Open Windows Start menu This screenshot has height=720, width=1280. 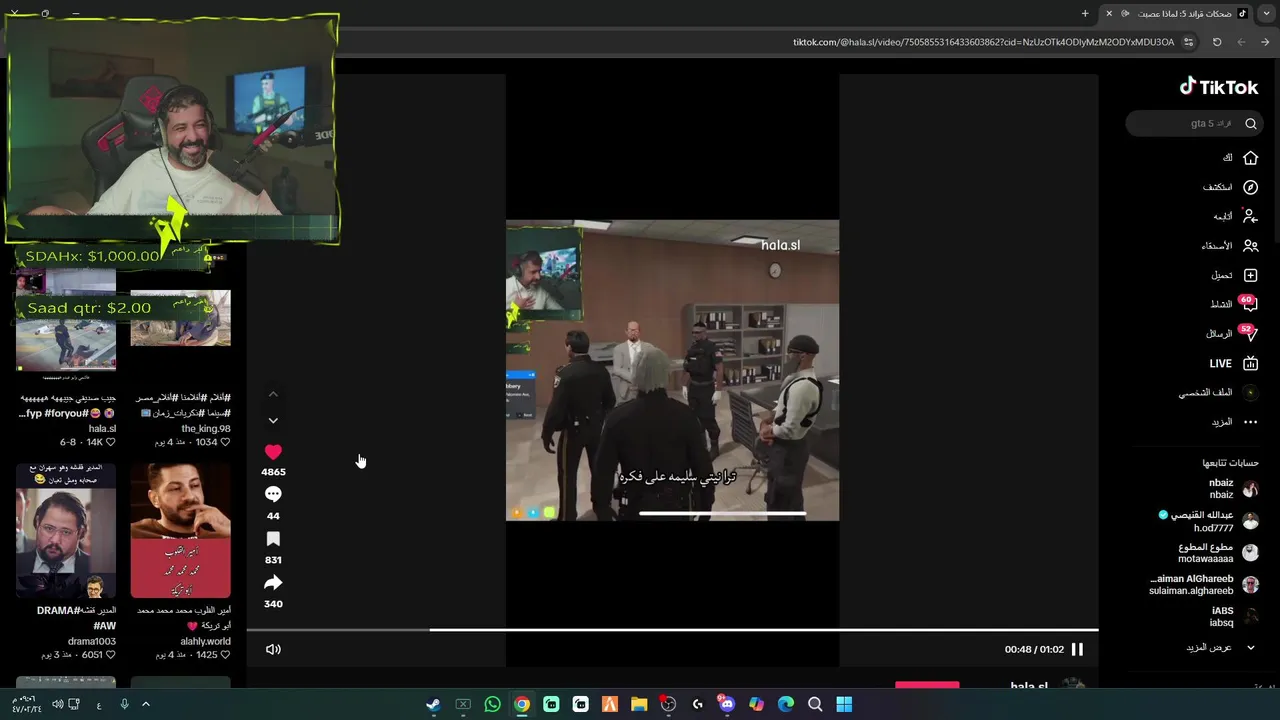(x=844, y=704)
